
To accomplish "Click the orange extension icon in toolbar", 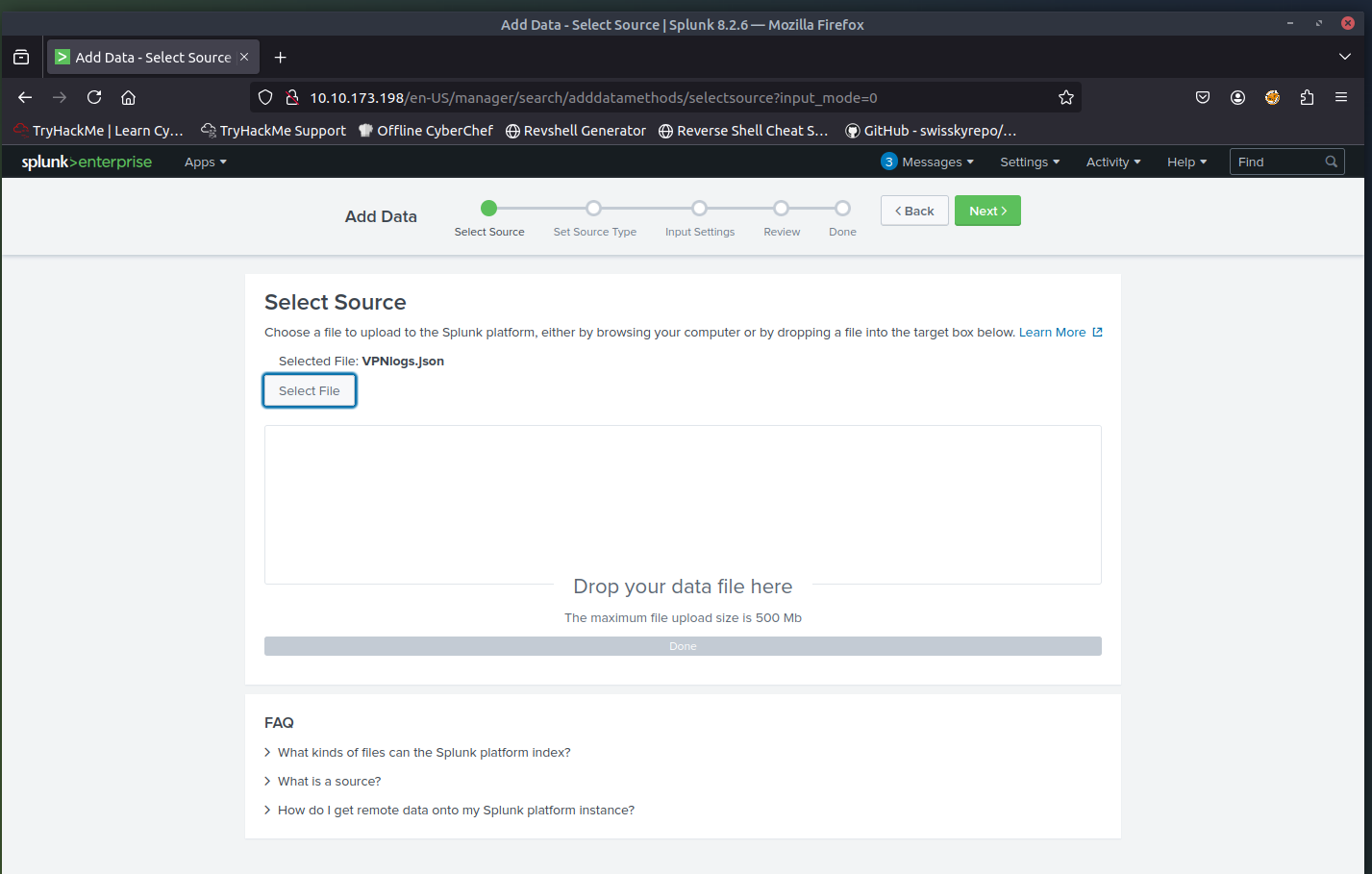I will (1272, 97).
